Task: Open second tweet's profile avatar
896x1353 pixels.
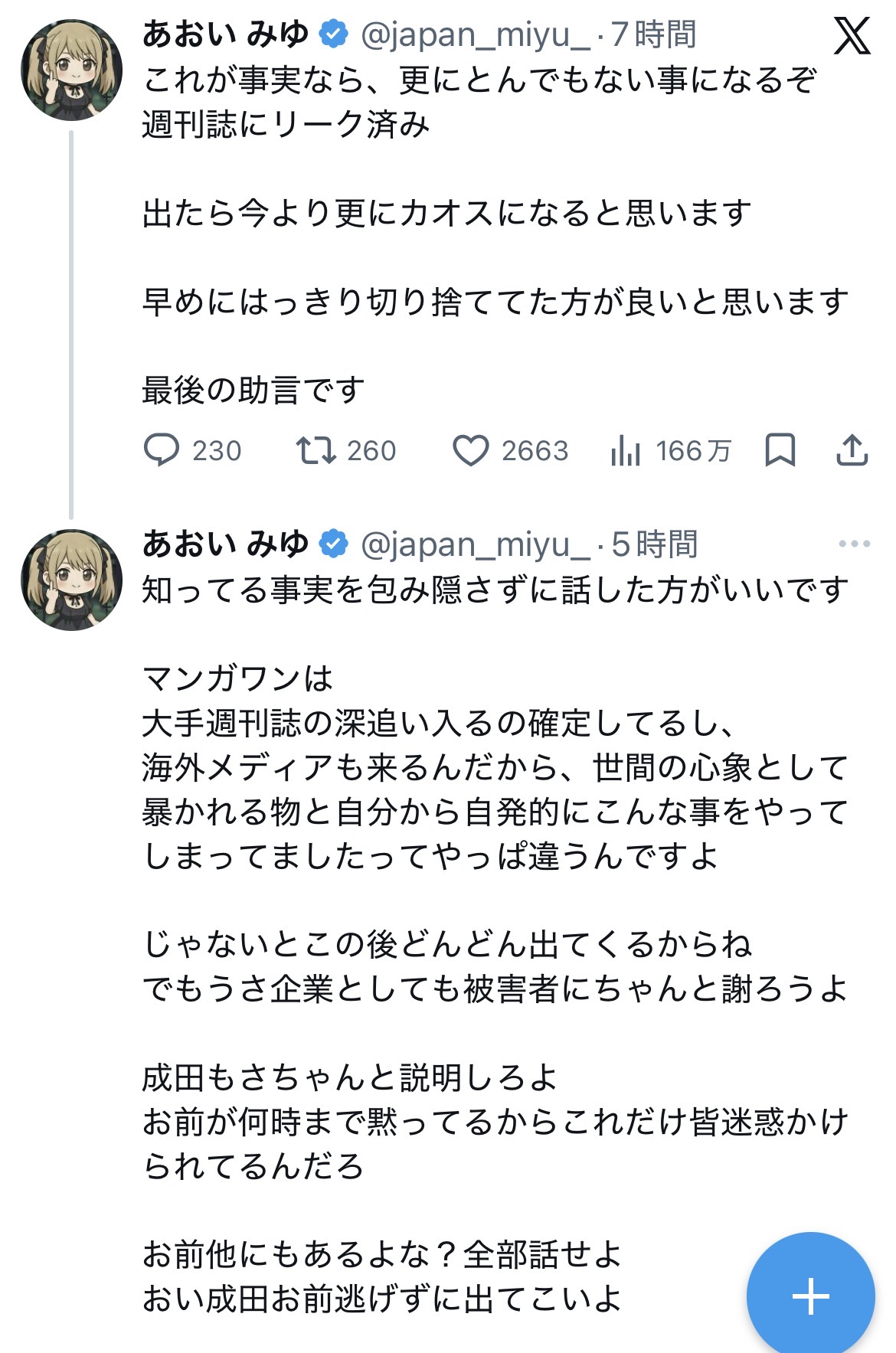Action: (72, 580)
